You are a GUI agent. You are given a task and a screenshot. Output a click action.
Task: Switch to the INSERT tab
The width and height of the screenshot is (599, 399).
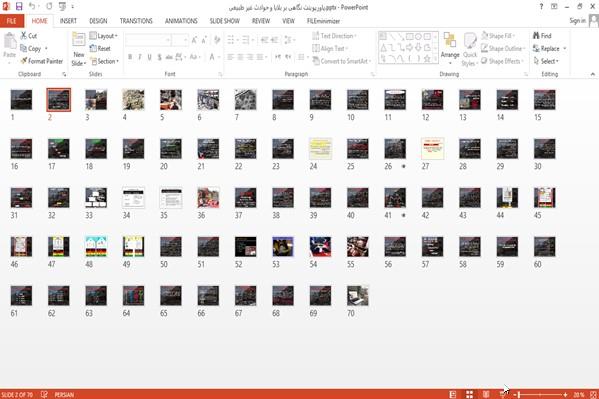click(x=68, y=21)
